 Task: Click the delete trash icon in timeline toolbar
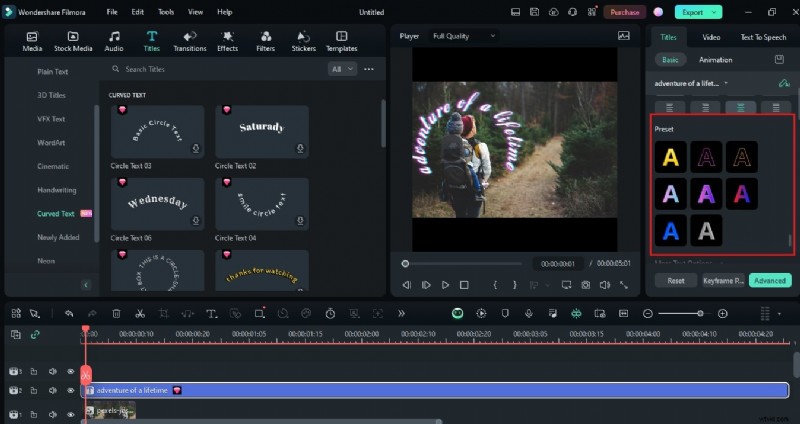coord(116,313)
